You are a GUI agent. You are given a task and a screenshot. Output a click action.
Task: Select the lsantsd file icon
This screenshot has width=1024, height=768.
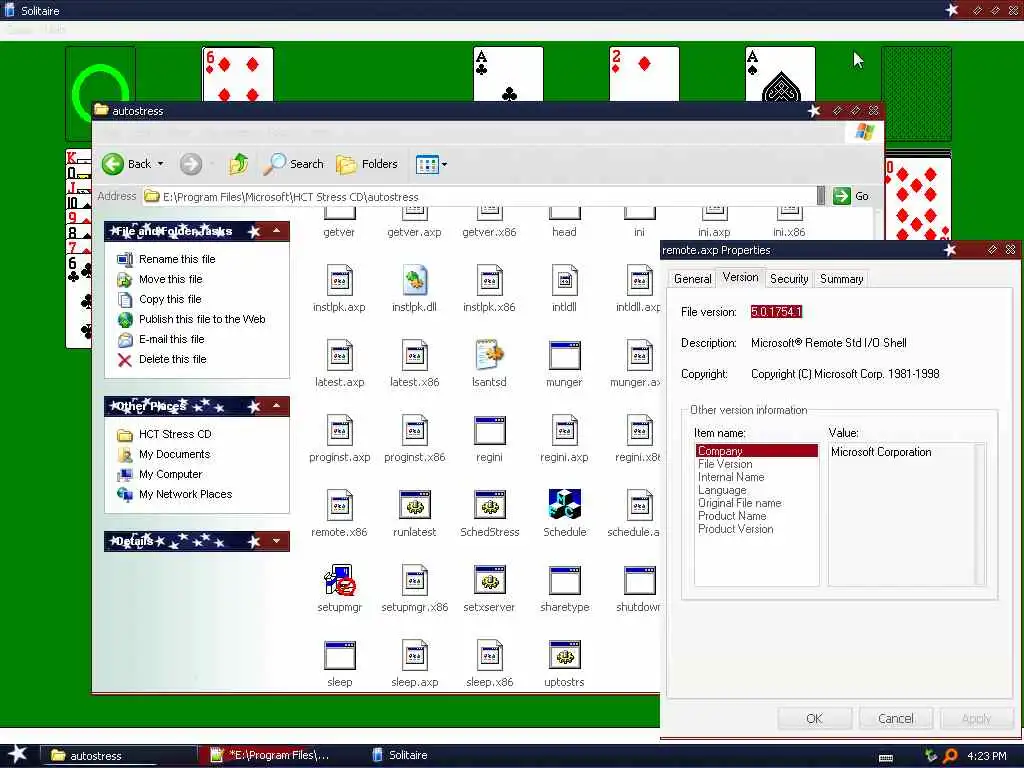tap(490, 355)
